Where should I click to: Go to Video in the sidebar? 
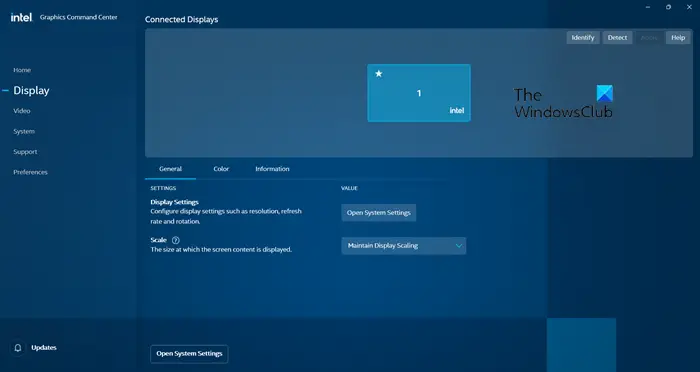[x=22, y=111]
